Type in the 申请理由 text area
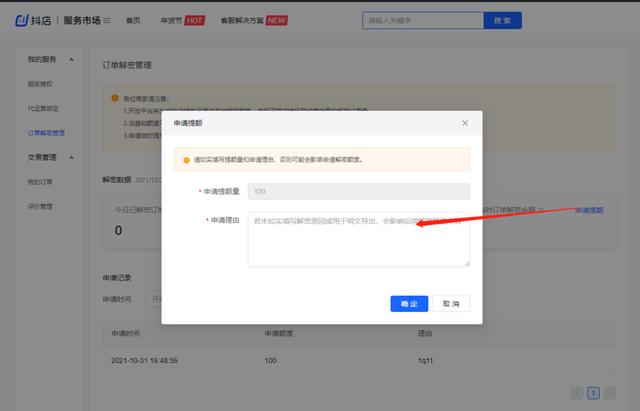Screen dimensions: 640x411 click(359, 241)
